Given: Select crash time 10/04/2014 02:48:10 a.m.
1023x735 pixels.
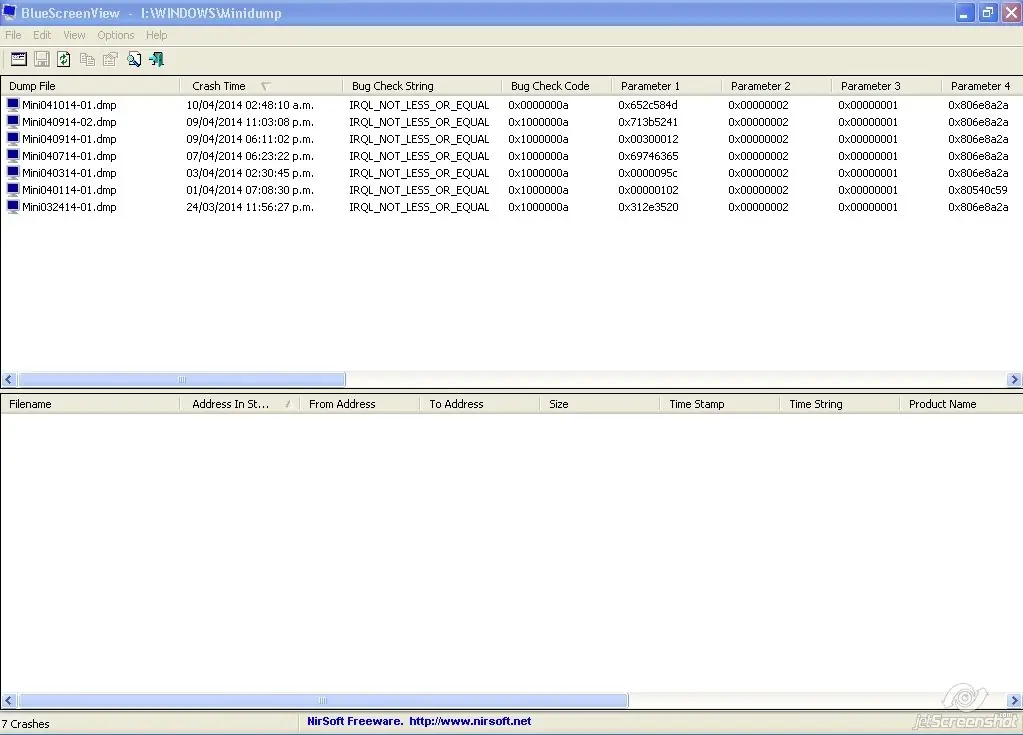Looking at the screenshot, I should (x=250, y=105).
